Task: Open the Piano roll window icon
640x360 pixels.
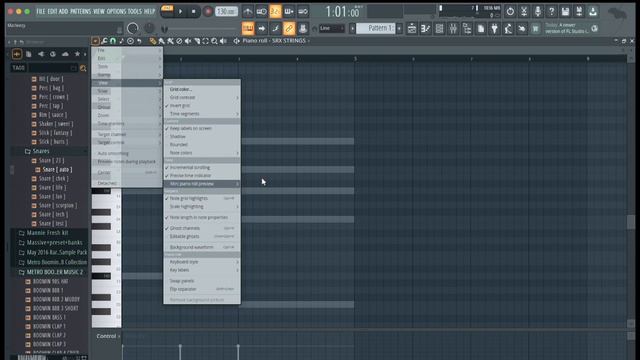Action: 425,28
